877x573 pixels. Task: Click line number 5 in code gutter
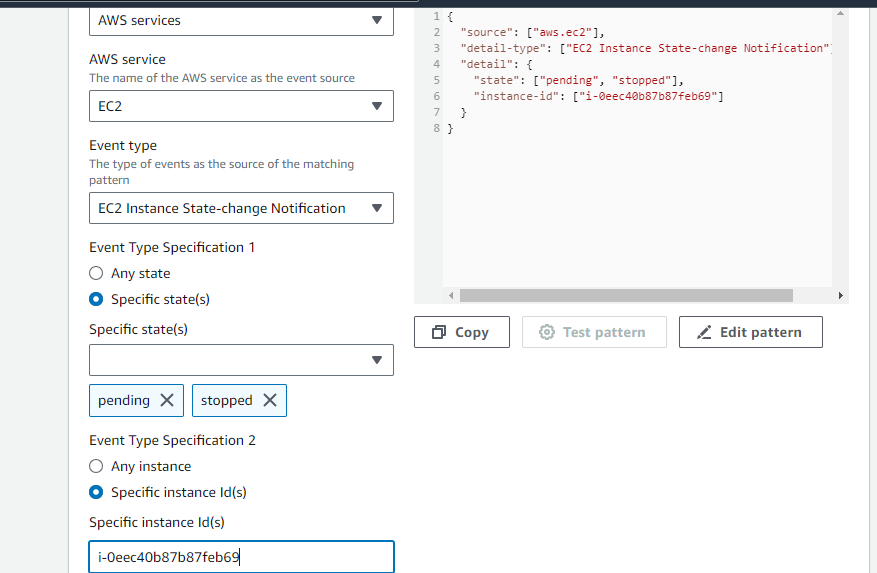(x=436, y=80)
